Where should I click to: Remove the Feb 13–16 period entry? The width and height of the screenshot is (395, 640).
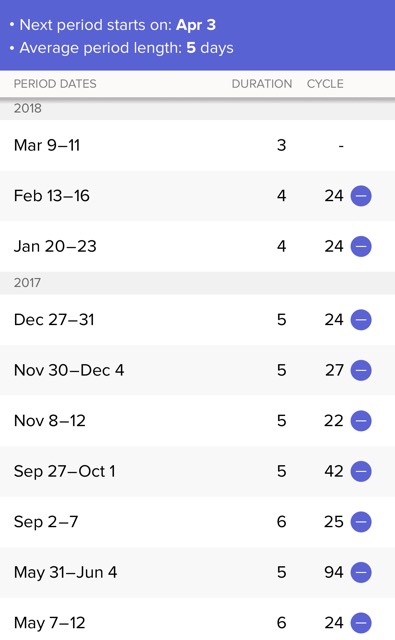(361, 196)
